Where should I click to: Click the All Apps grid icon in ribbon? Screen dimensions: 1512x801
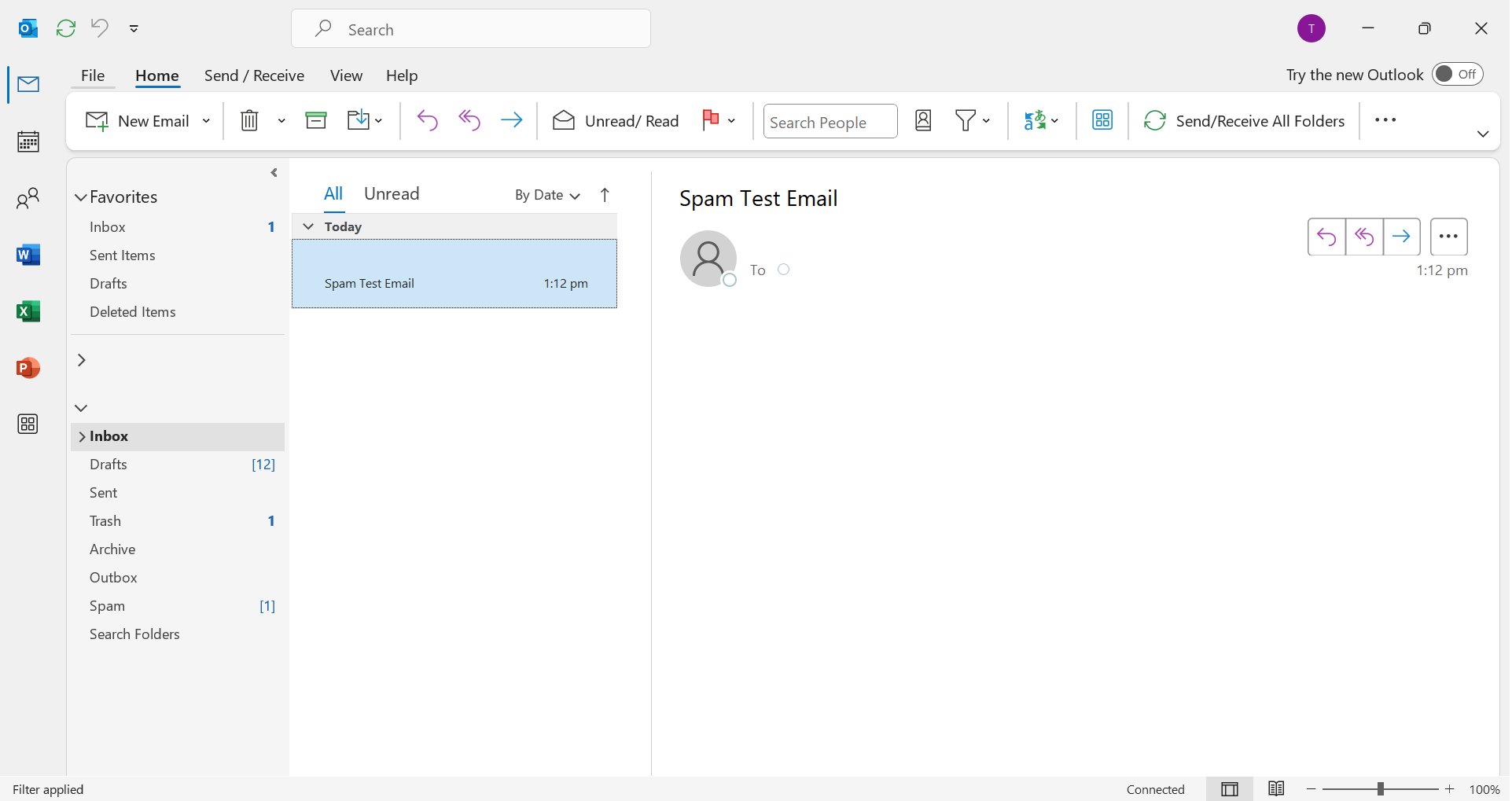pyautogui.click(x=1102, y=120)
